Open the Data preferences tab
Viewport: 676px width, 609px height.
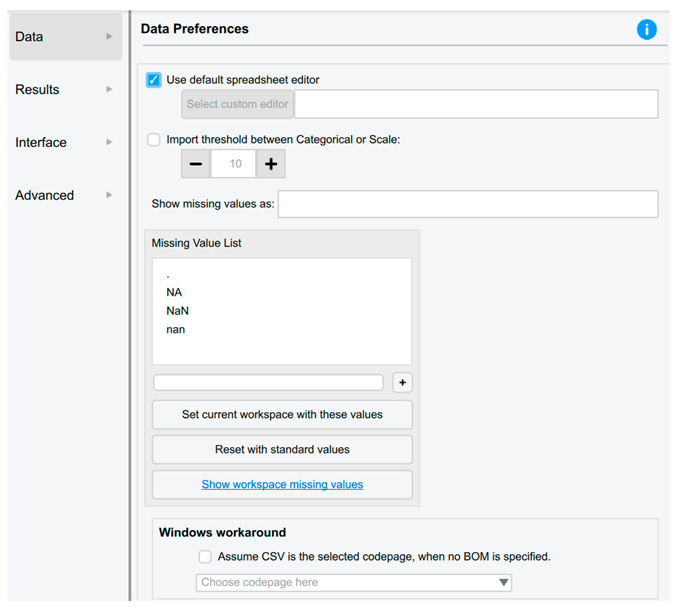(x=64, y=37)
